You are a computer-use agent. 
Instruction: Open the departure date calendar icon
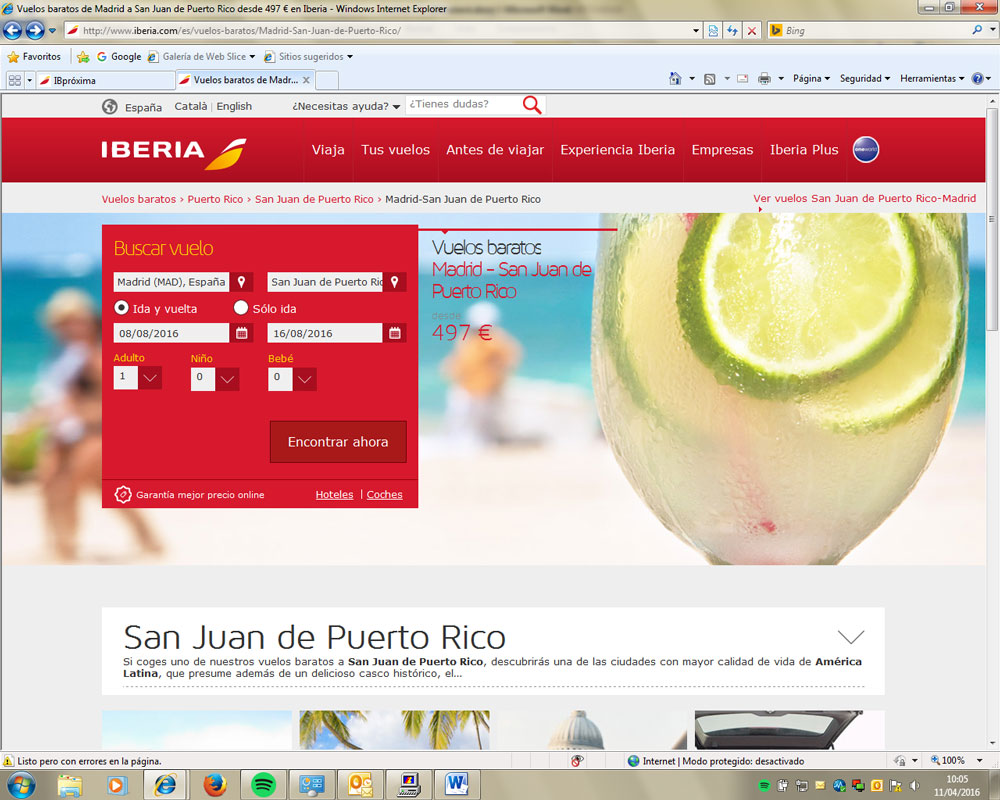pyautogui.click(x=242, y=333)
